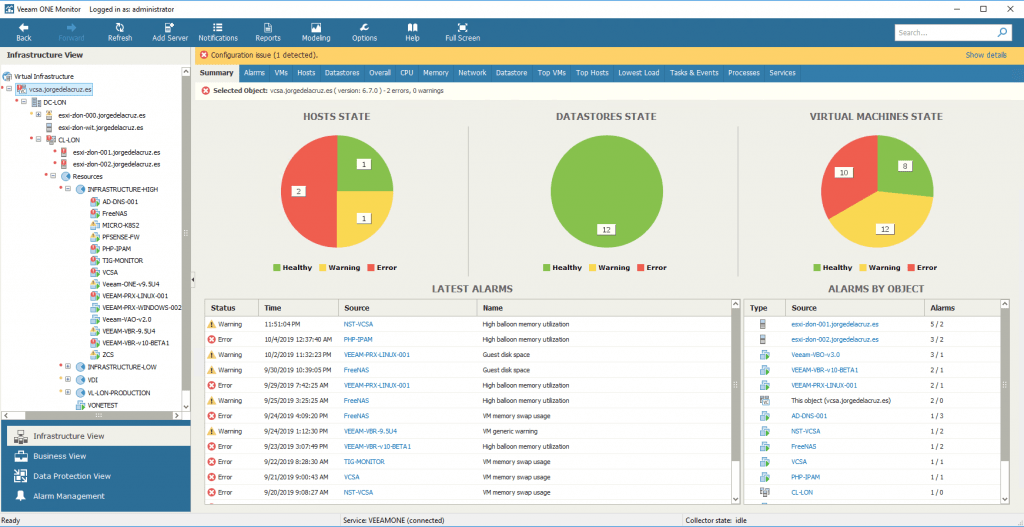Expand the esxi-zlon-000 host node

pyautogui.click(x=38, y=115)
